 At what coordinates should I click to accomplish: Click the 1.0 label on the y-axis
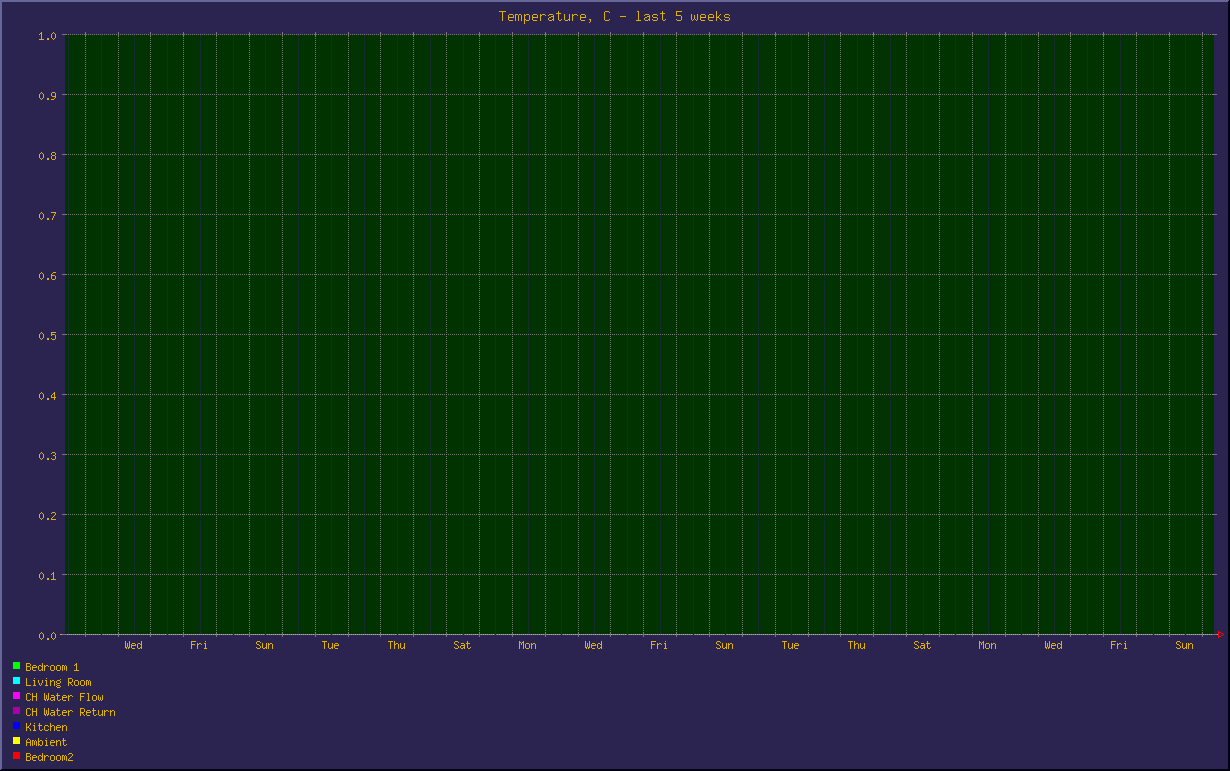tap(46, 36)
